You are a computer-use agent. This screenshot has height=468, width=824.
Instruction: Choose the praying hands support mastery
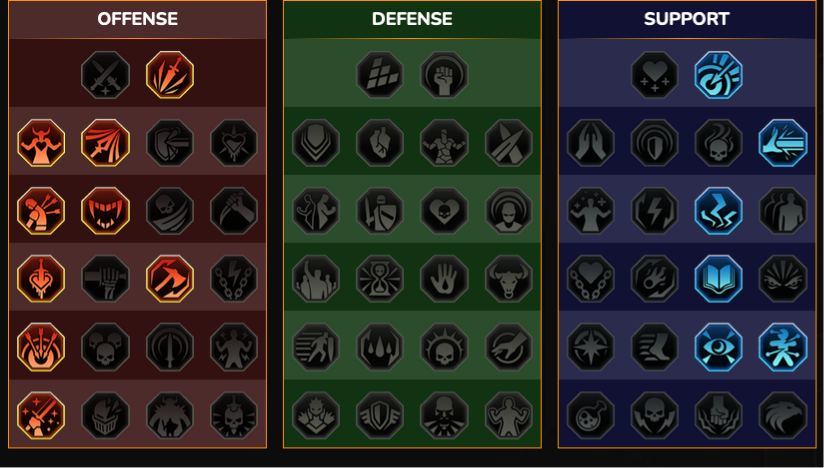pos(591,143)
